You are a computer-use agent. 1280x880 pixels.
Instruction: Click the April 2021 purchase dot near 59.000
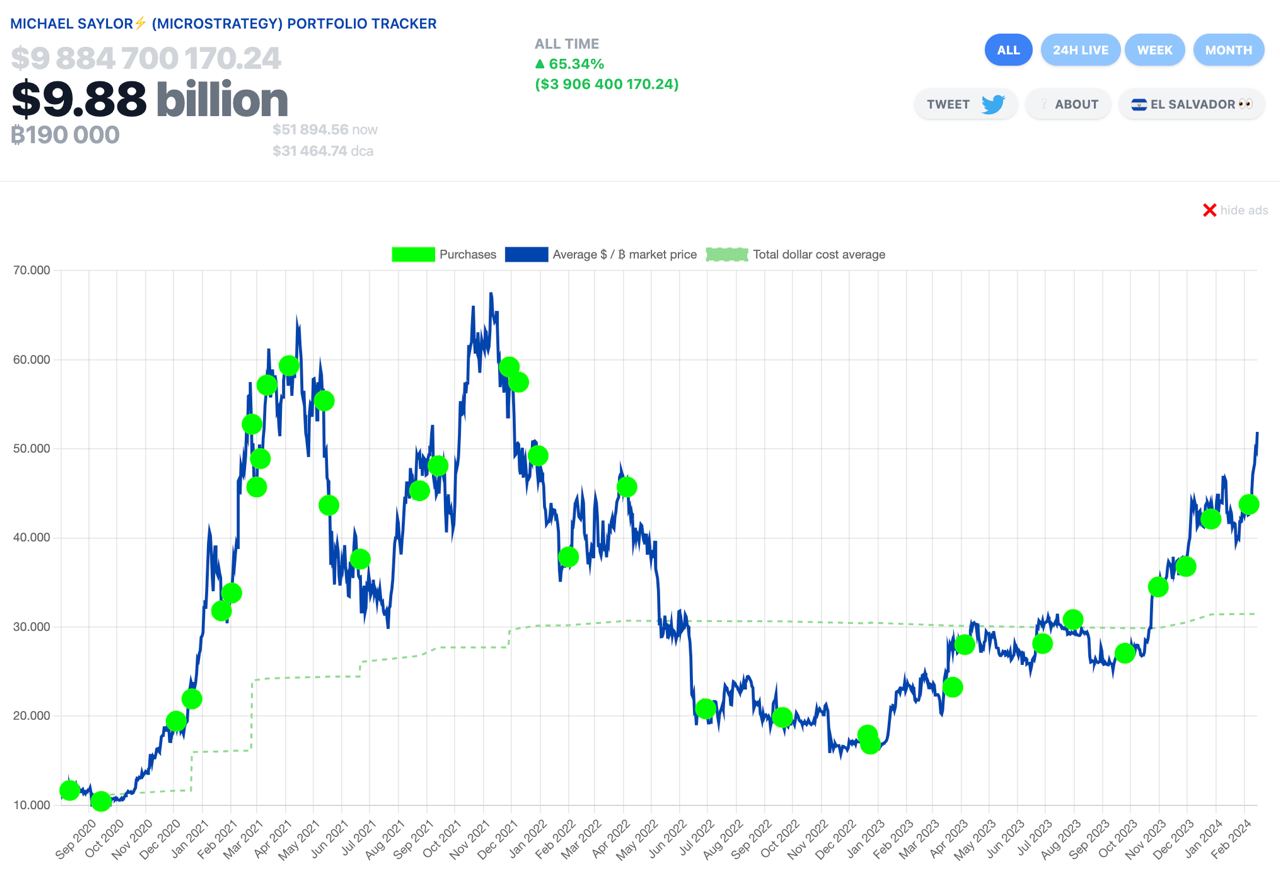click(x=289, y=366)
